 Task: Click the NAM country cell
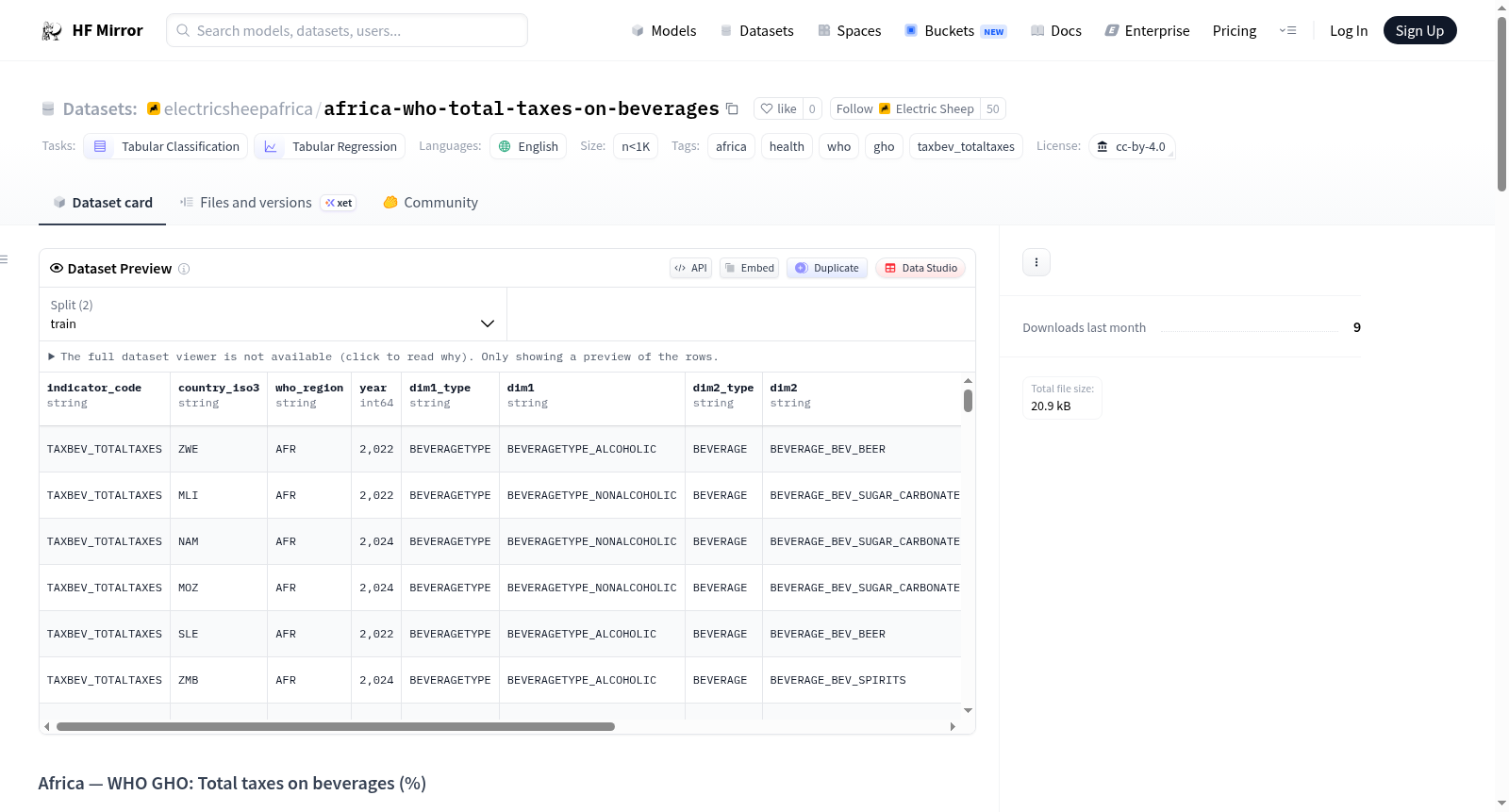point(219,541)
